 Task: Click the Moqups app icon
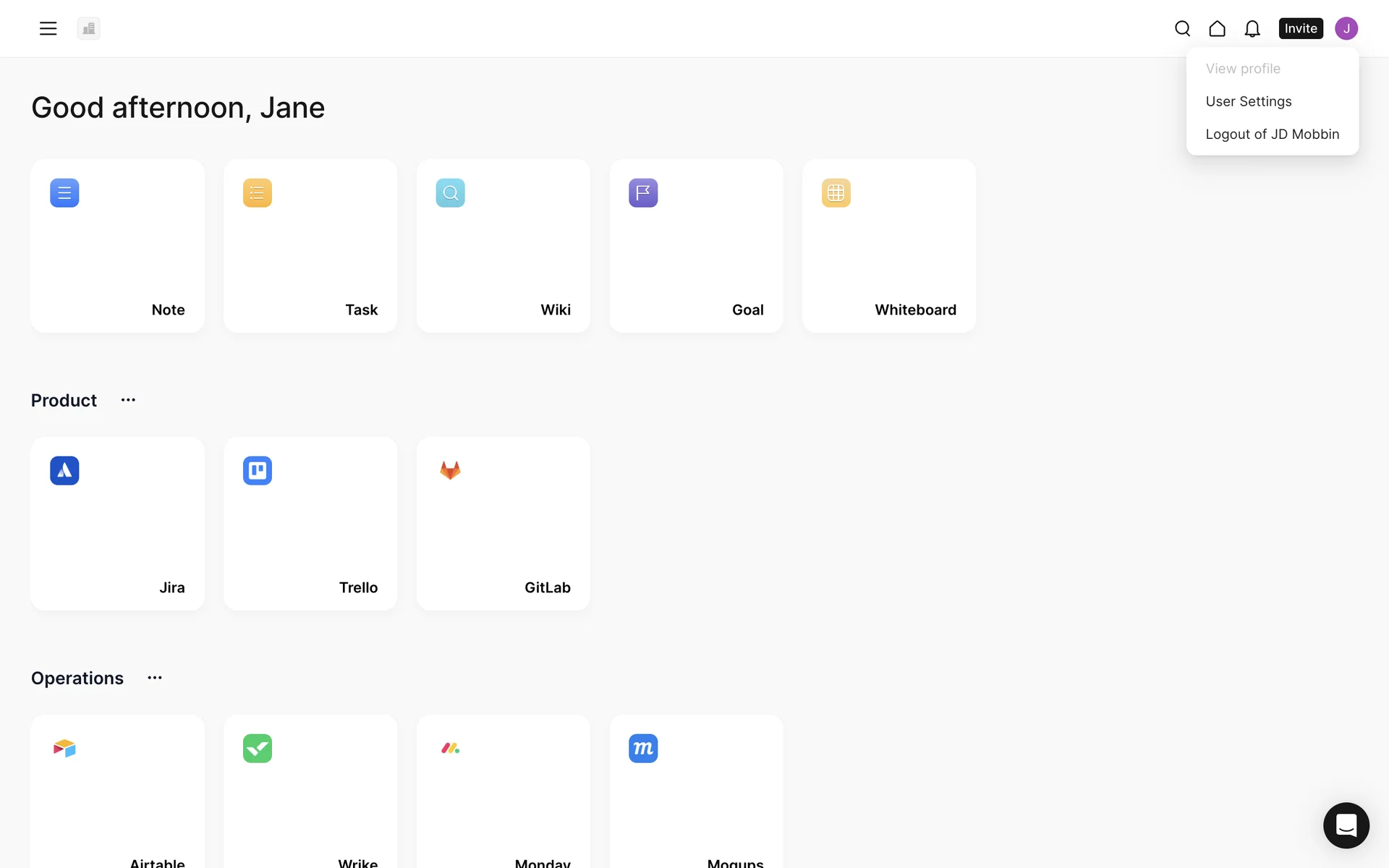[x=642, y=748]
